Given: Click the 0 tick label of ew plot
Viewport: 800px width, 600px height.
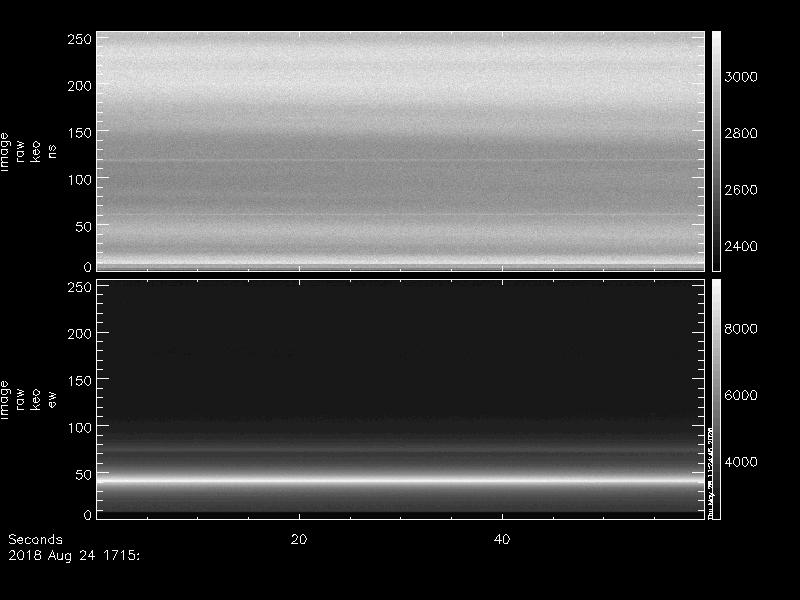Looking at the screenshot, I should tap(88, 515).
